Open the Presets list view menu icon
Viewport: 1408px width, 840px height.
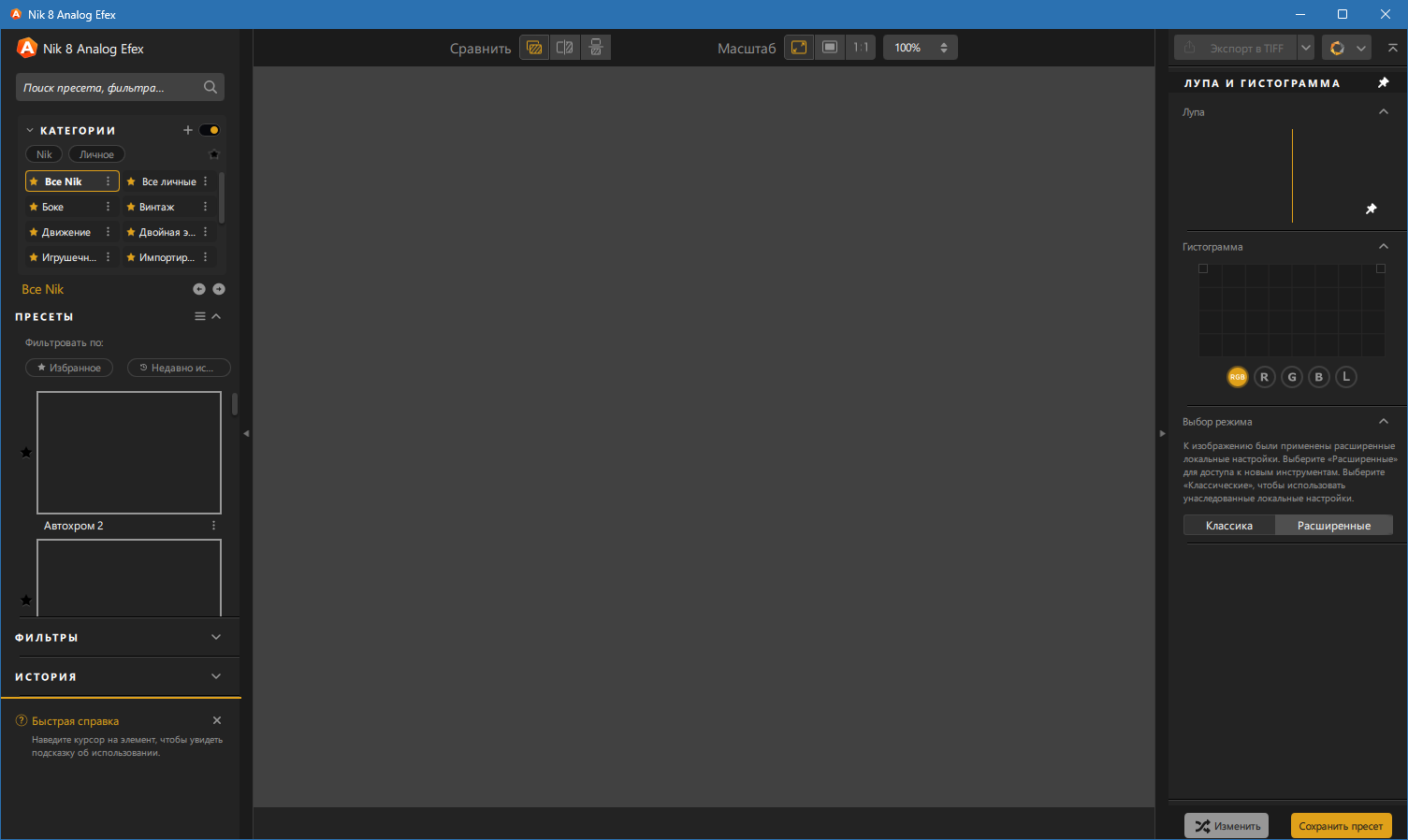point(200,316)
